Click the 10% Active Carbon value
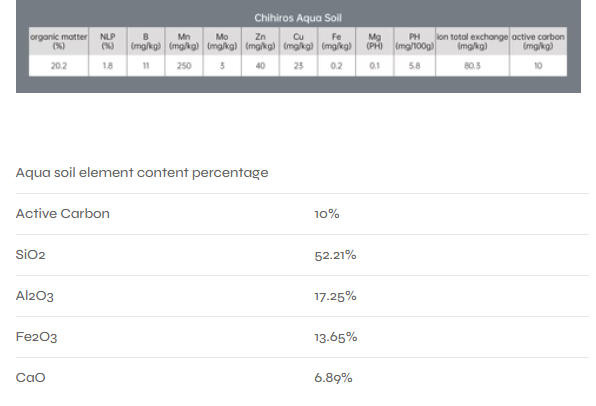 [327, 214]
